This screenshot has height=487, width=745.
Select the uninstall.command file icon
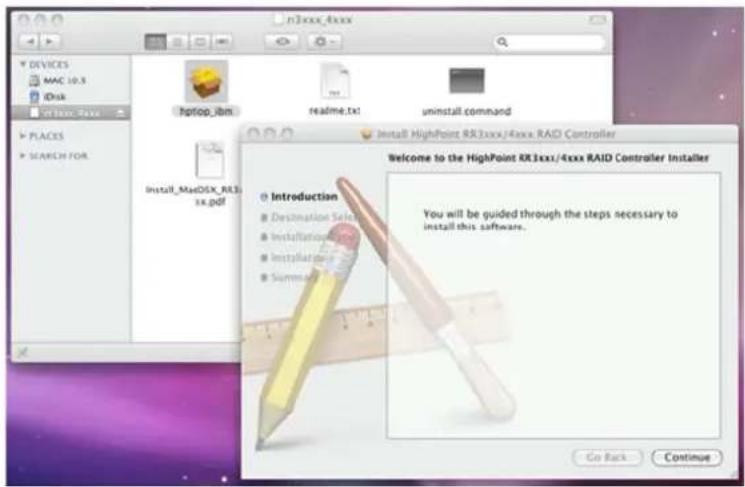coord(467,81)
